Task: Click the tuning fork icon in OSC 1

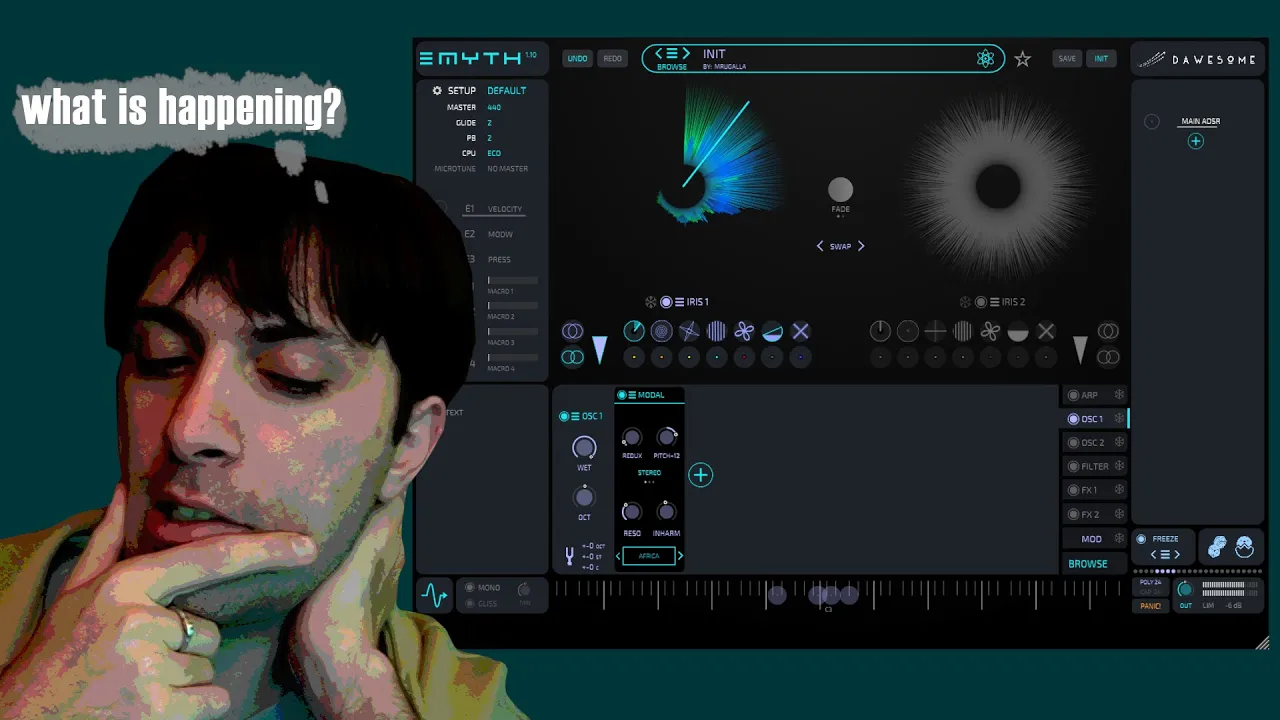Action: (x=570, y=556)
